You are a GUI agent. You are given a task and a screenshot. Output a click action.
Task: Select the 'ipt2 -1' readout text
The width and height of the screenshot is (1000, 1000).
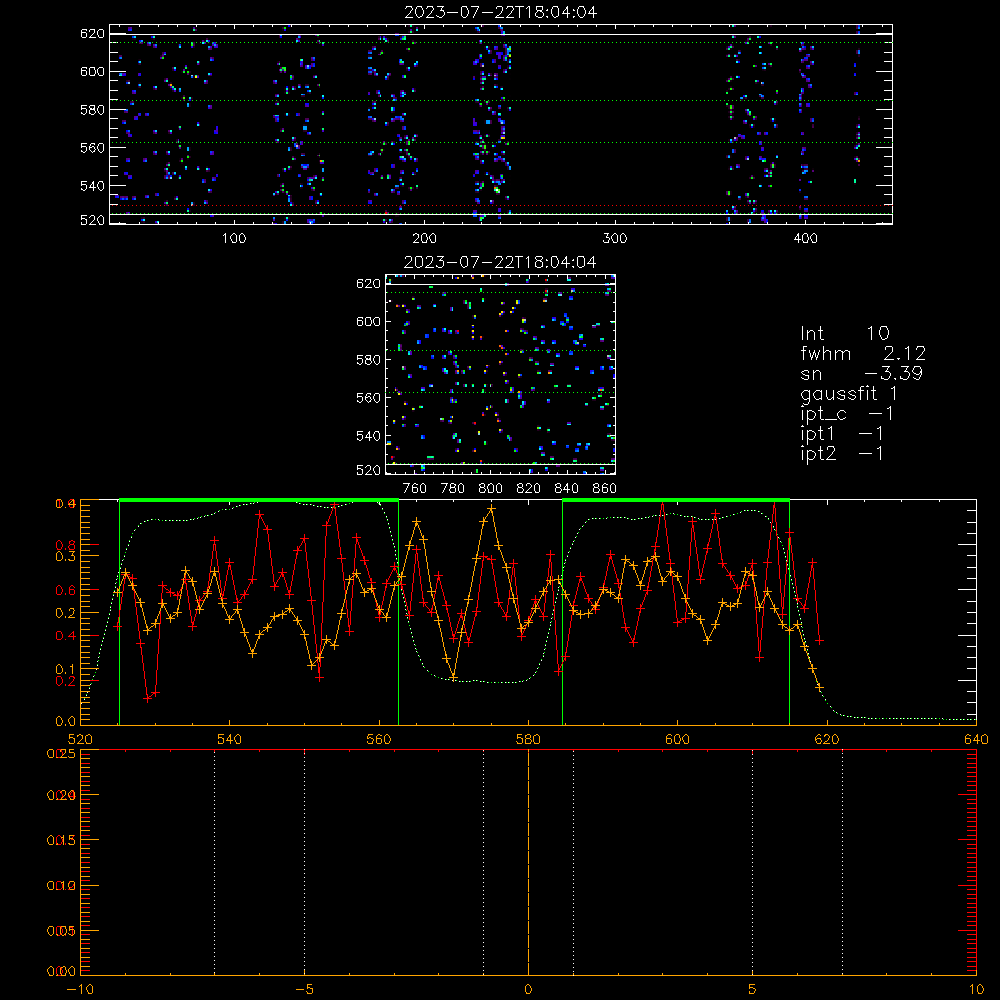(x=842, y=453)
